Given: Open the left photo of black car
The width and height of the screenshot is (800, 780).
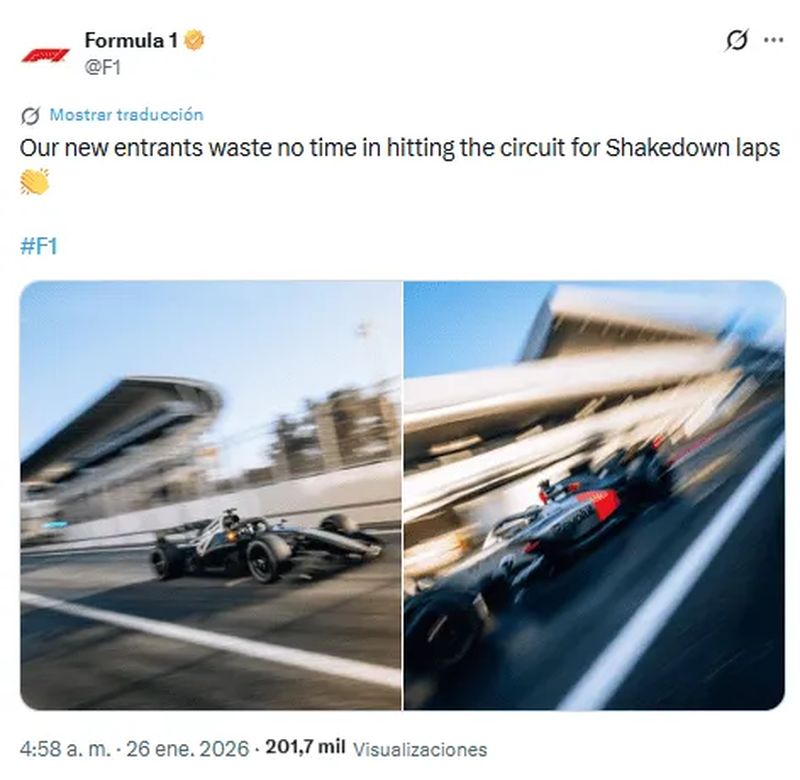Looking at the screenshot, I should click(x=211, y=495).
